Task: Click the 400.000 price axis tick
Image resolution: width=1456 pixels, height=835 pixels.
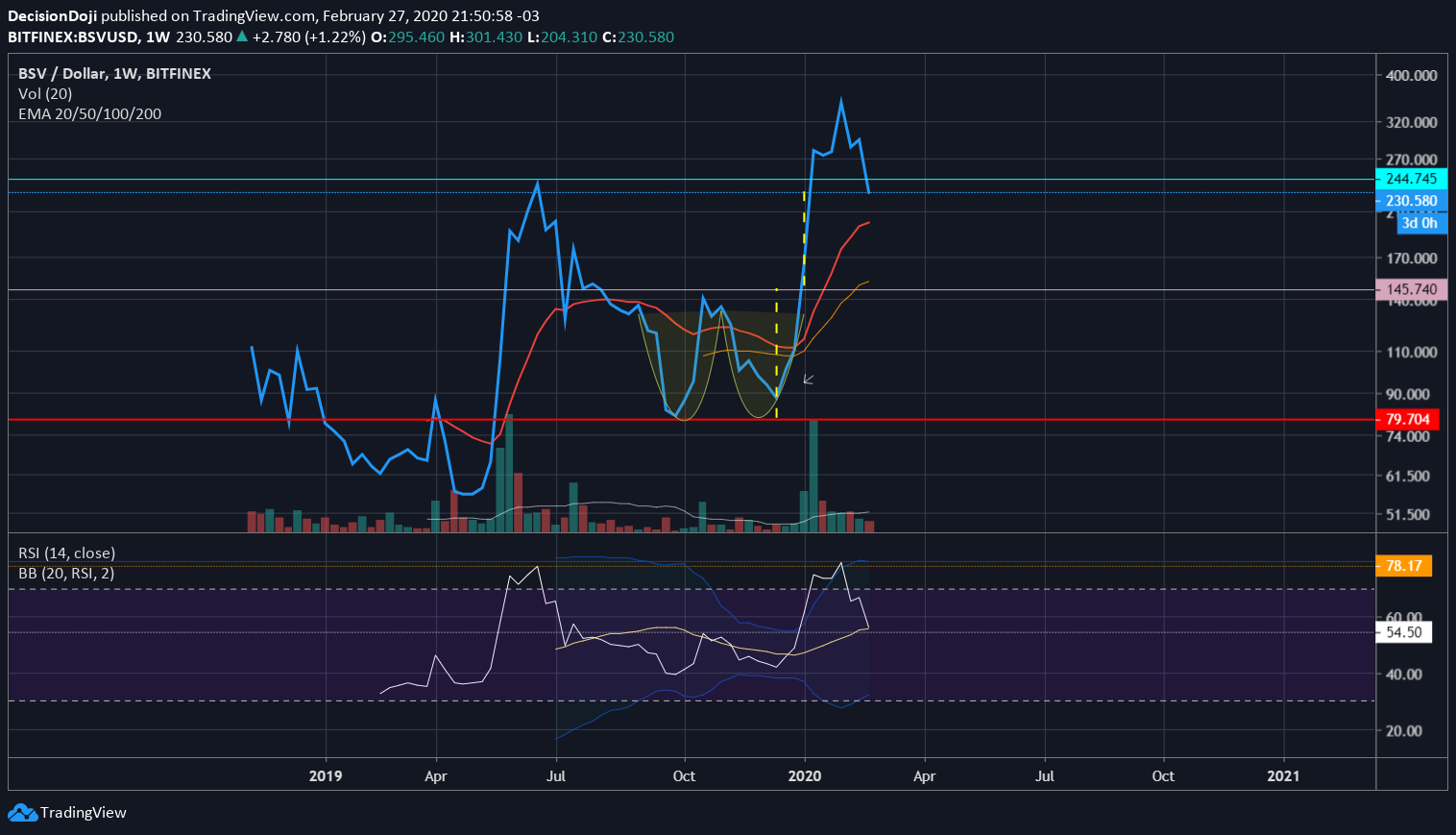Action: [x=1411, y=75]
